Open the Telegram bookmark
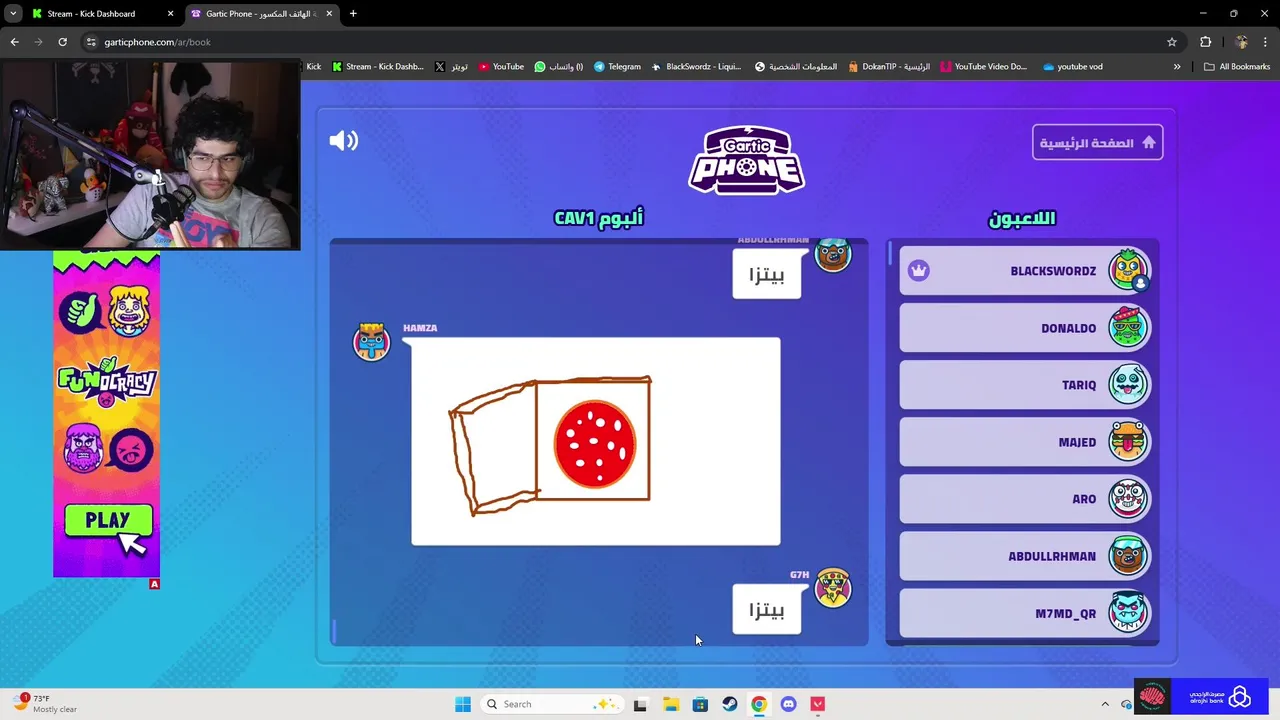The height and width of the screenshot is (720, 1280). pyautogui.click(x=617, y=67)
